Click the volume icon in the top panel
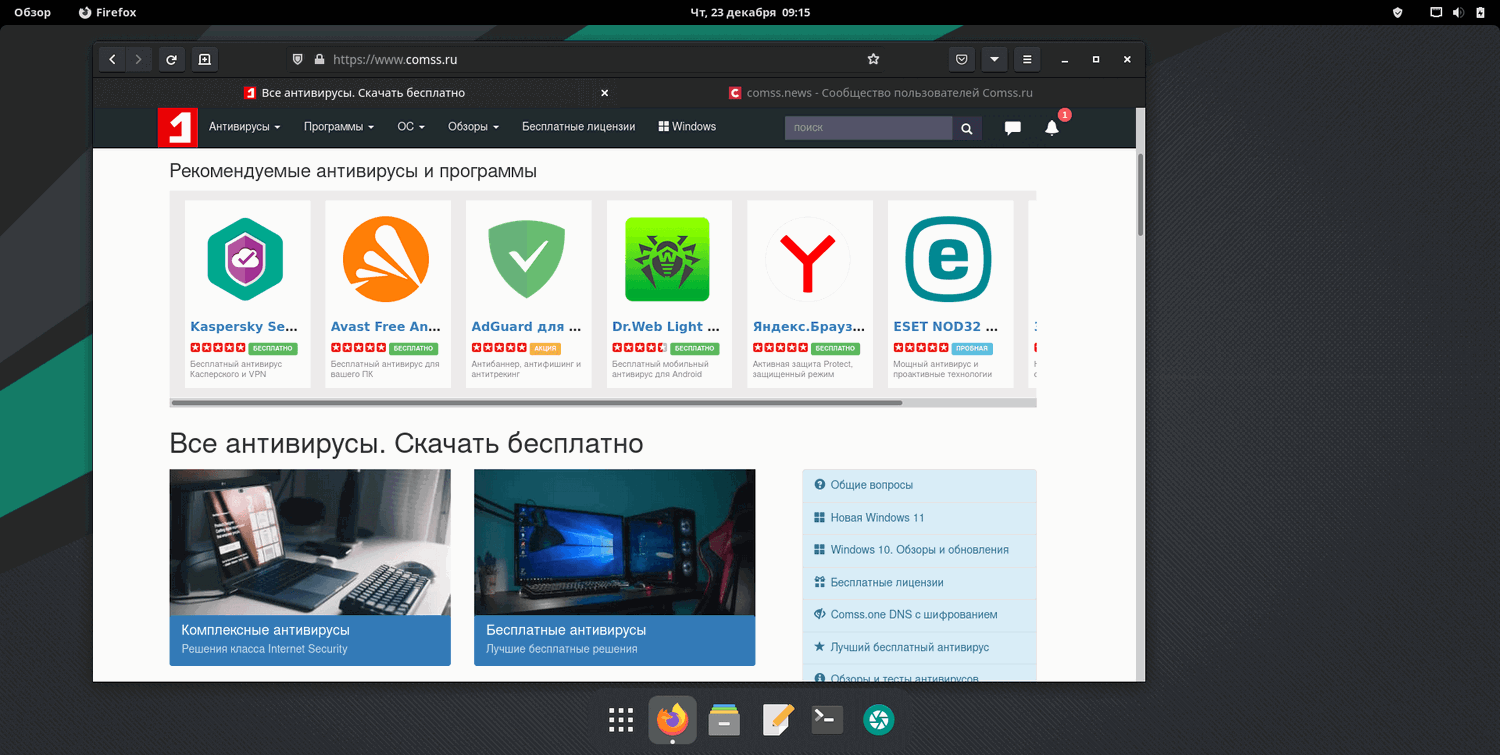The image size is (1500, 755). 1458,12
